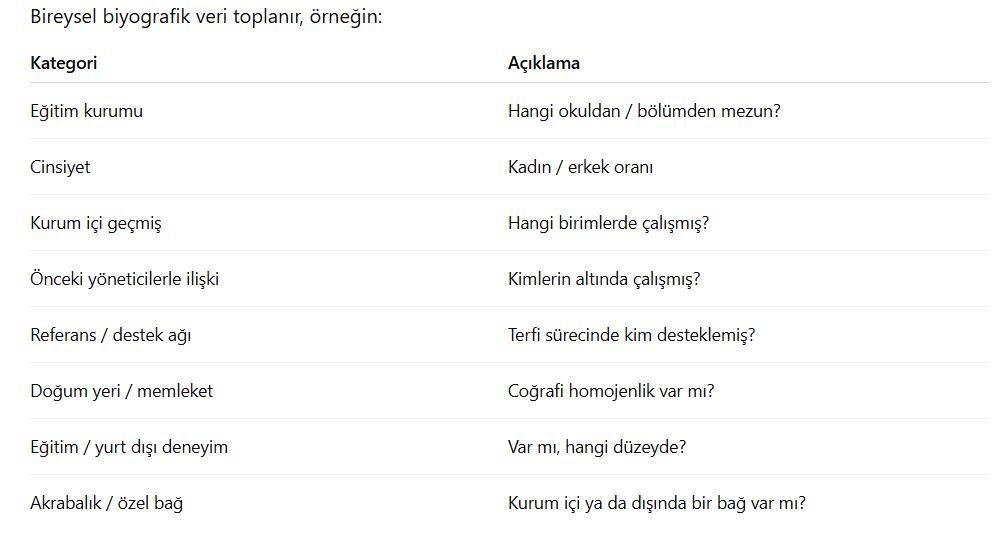Select the Kurum içi geçmiş cell
This screenshot has height=546, width=994.
coord(95,223)
